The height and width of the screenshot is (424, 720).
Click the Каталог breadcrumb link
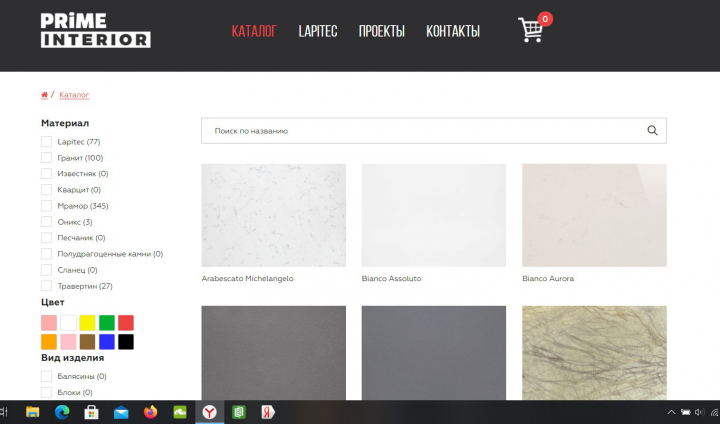74,95
